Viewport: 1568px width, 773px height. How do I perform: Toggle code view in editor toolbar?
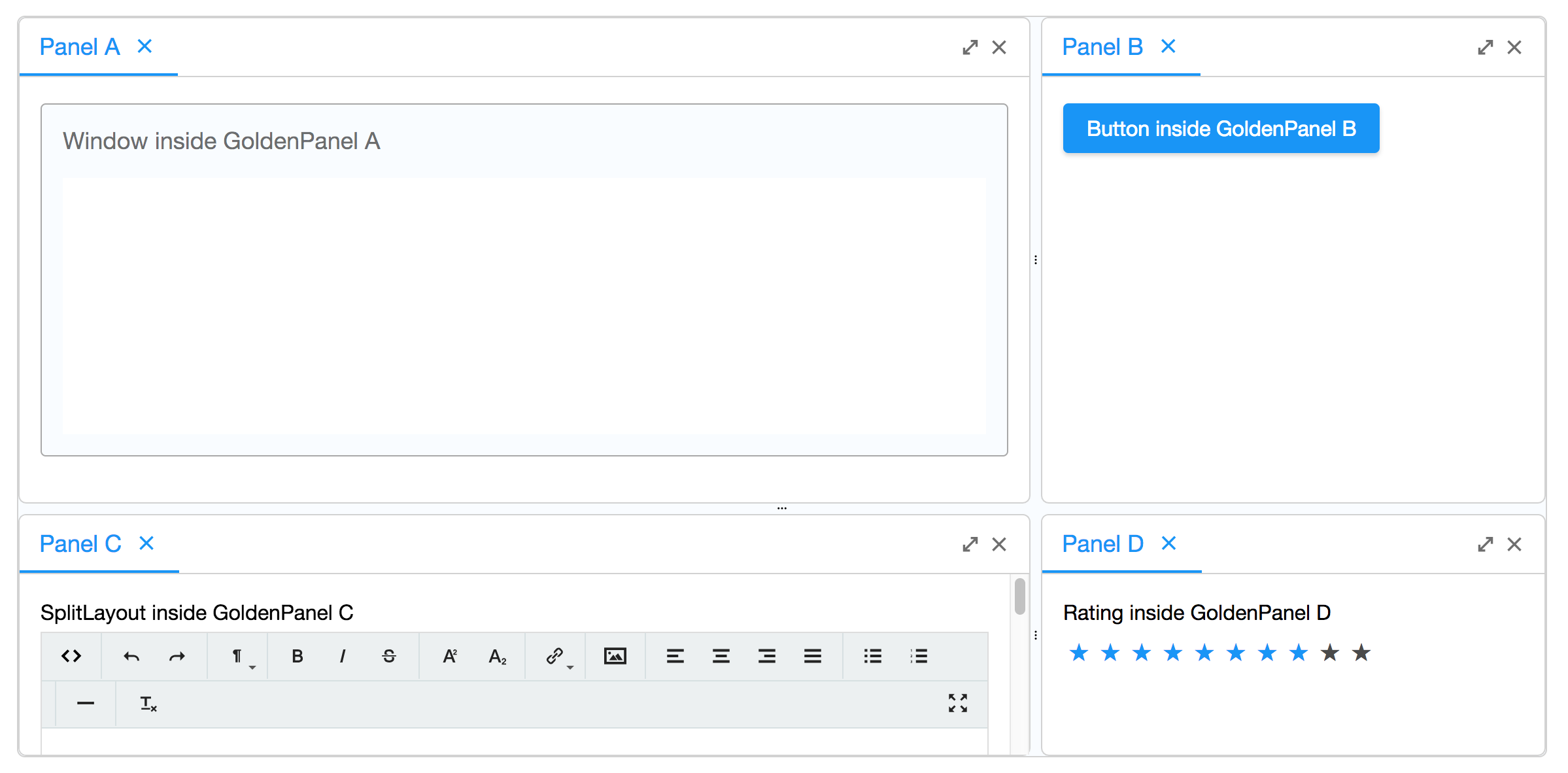pos(71,656)
